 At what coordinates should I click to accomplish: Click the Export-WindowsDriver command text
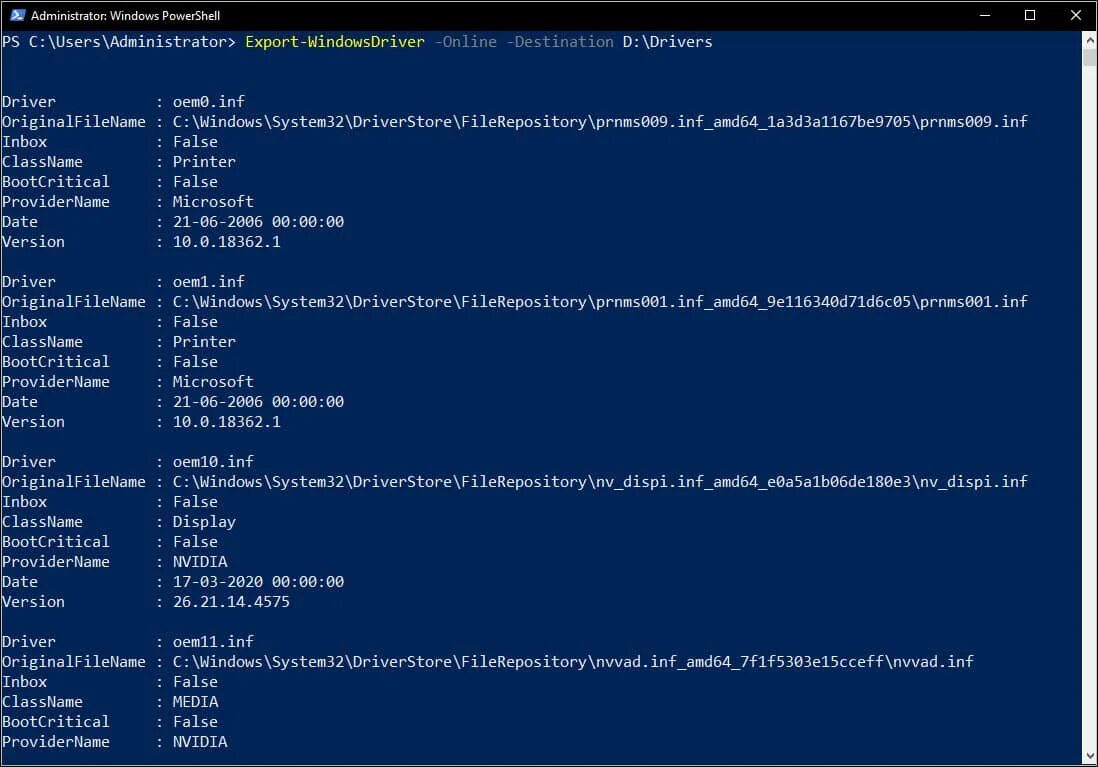pos(335,42)
